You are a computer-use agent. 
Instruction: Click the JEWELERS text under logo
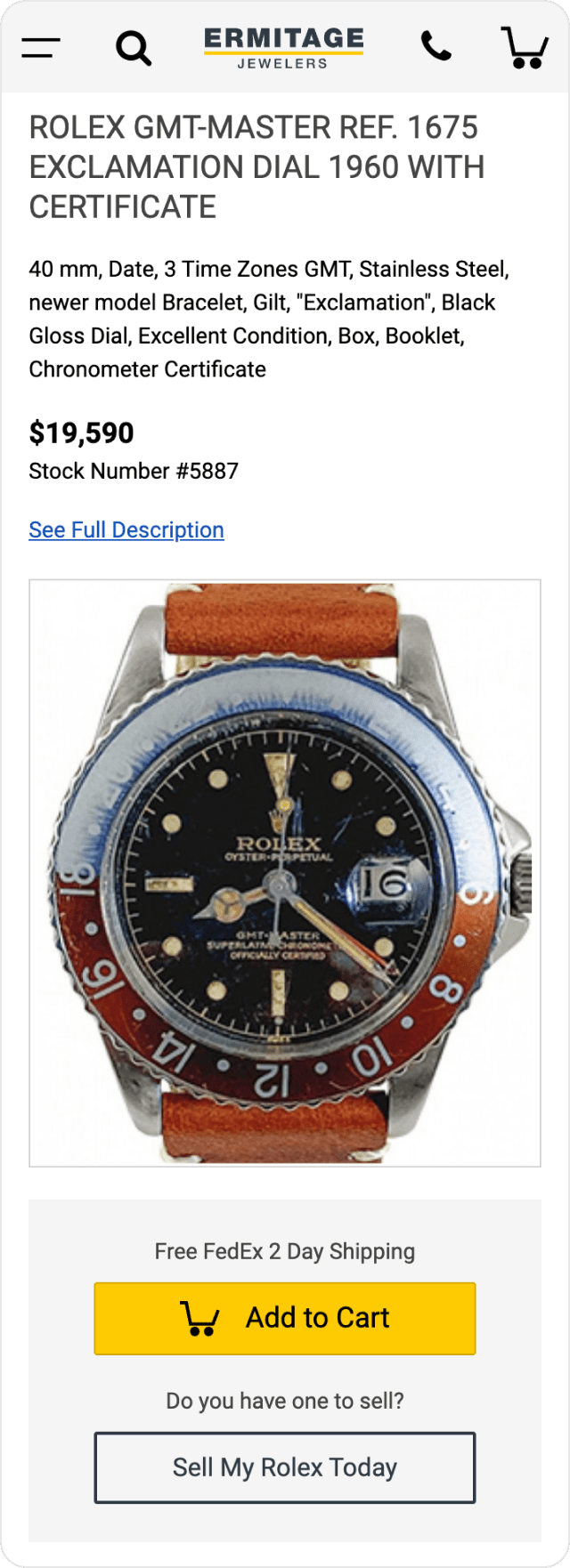(282, 63)
